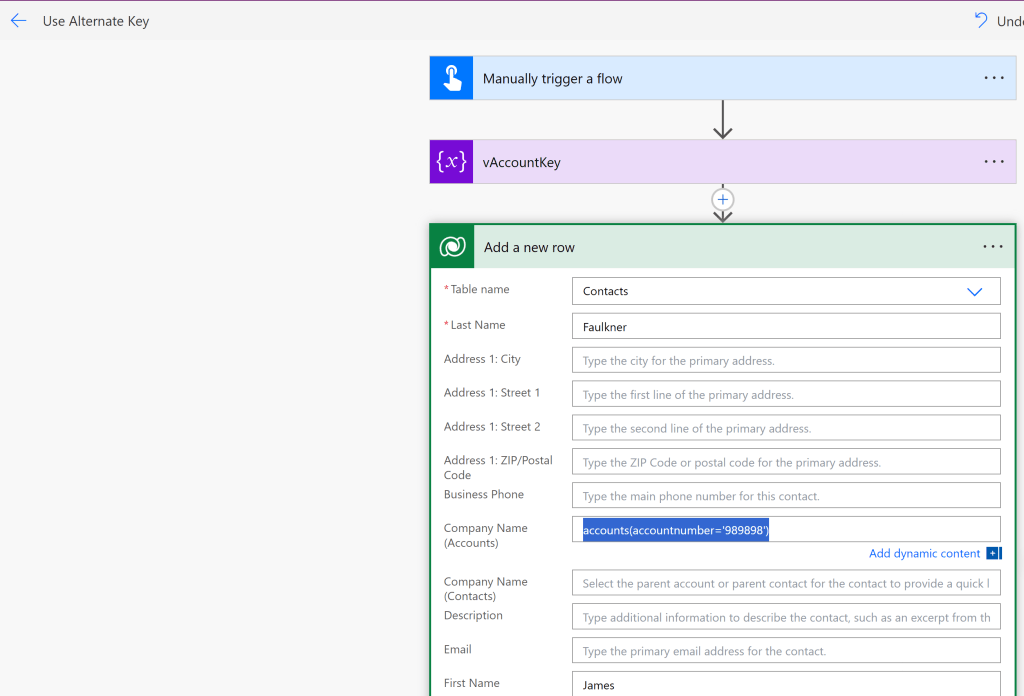Click the plus insert step icon
Viewport: 1024px width, 696px height.
click(723, 199)
